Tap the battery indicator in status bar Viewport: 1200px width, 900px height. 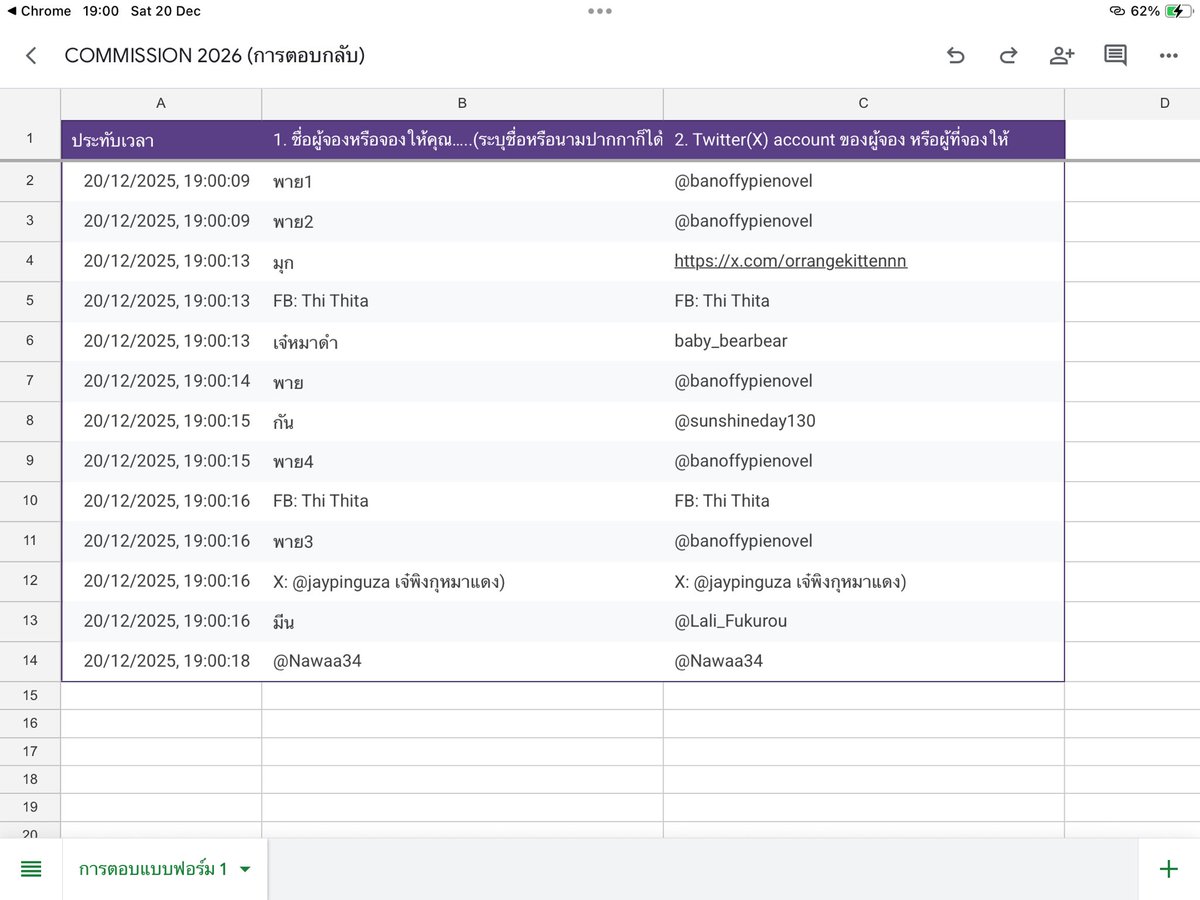[x=1179, y=11]
